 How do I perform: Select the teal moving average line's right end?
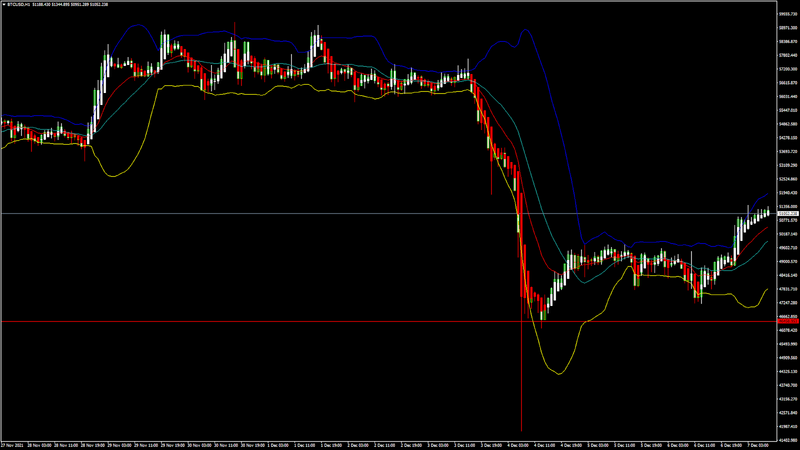point(767,242)
